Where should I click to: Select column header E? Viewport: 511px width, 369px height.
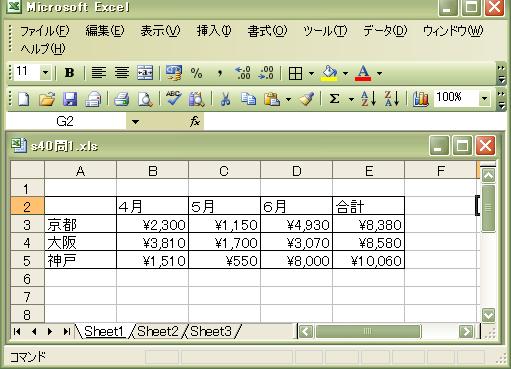(368, 171)
